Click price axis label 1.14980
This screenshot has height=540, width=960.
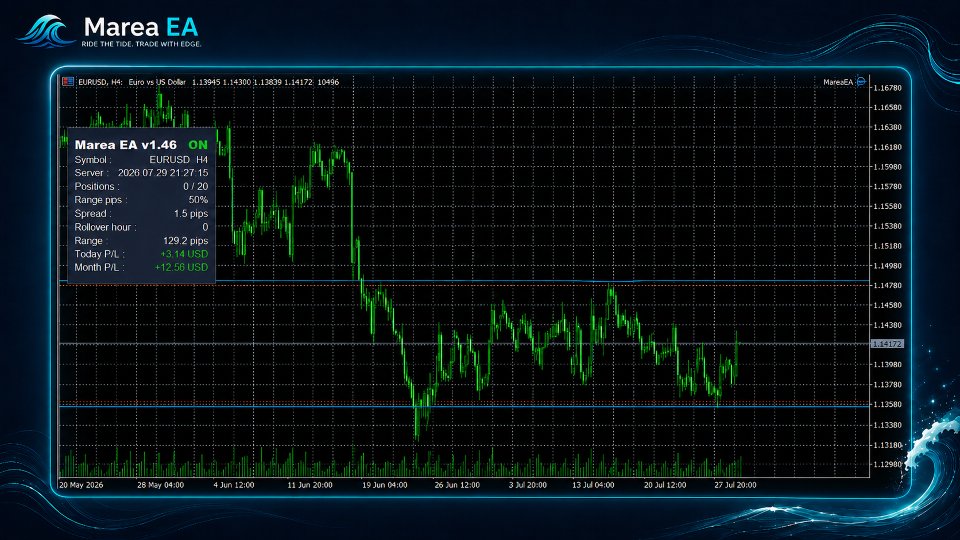point(888,266)
